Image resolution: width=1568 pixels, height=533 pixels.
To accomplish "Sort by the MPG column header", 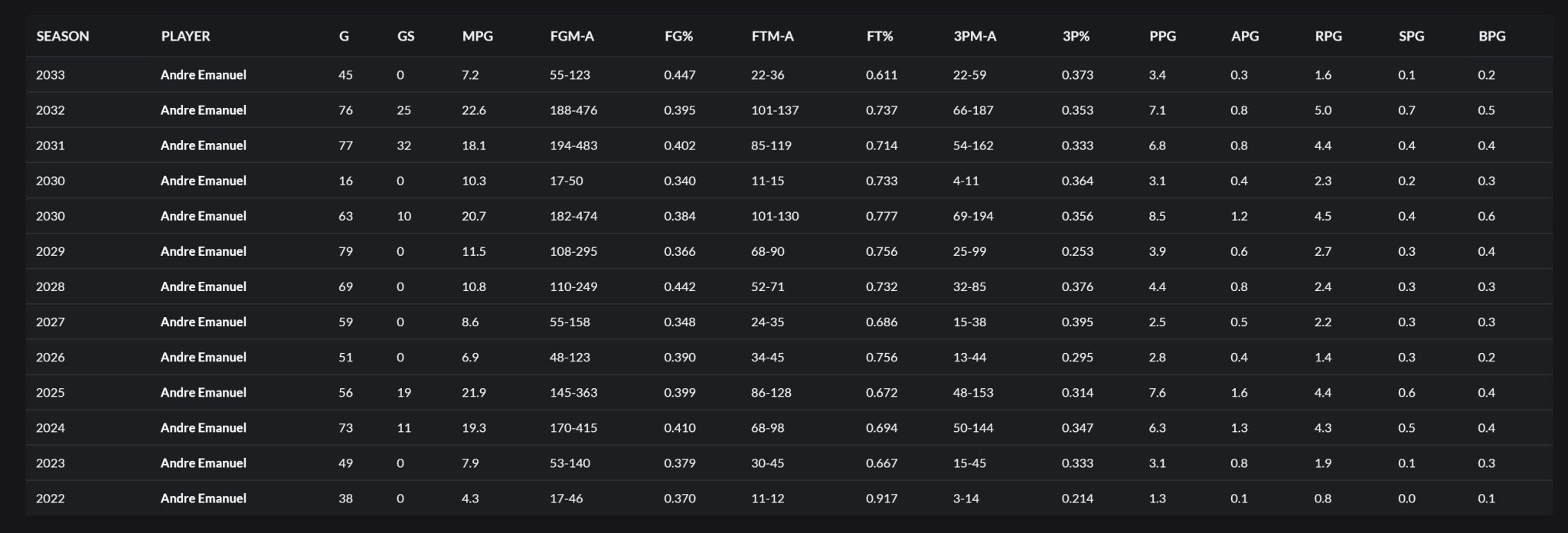I will point(478,36).
